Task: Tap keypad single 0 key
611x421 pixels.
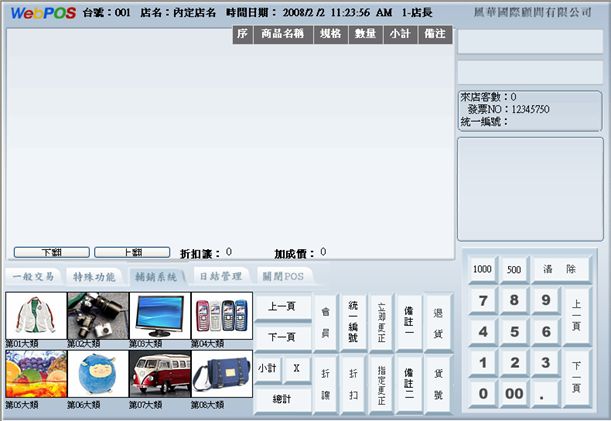Action: [483, 394]
